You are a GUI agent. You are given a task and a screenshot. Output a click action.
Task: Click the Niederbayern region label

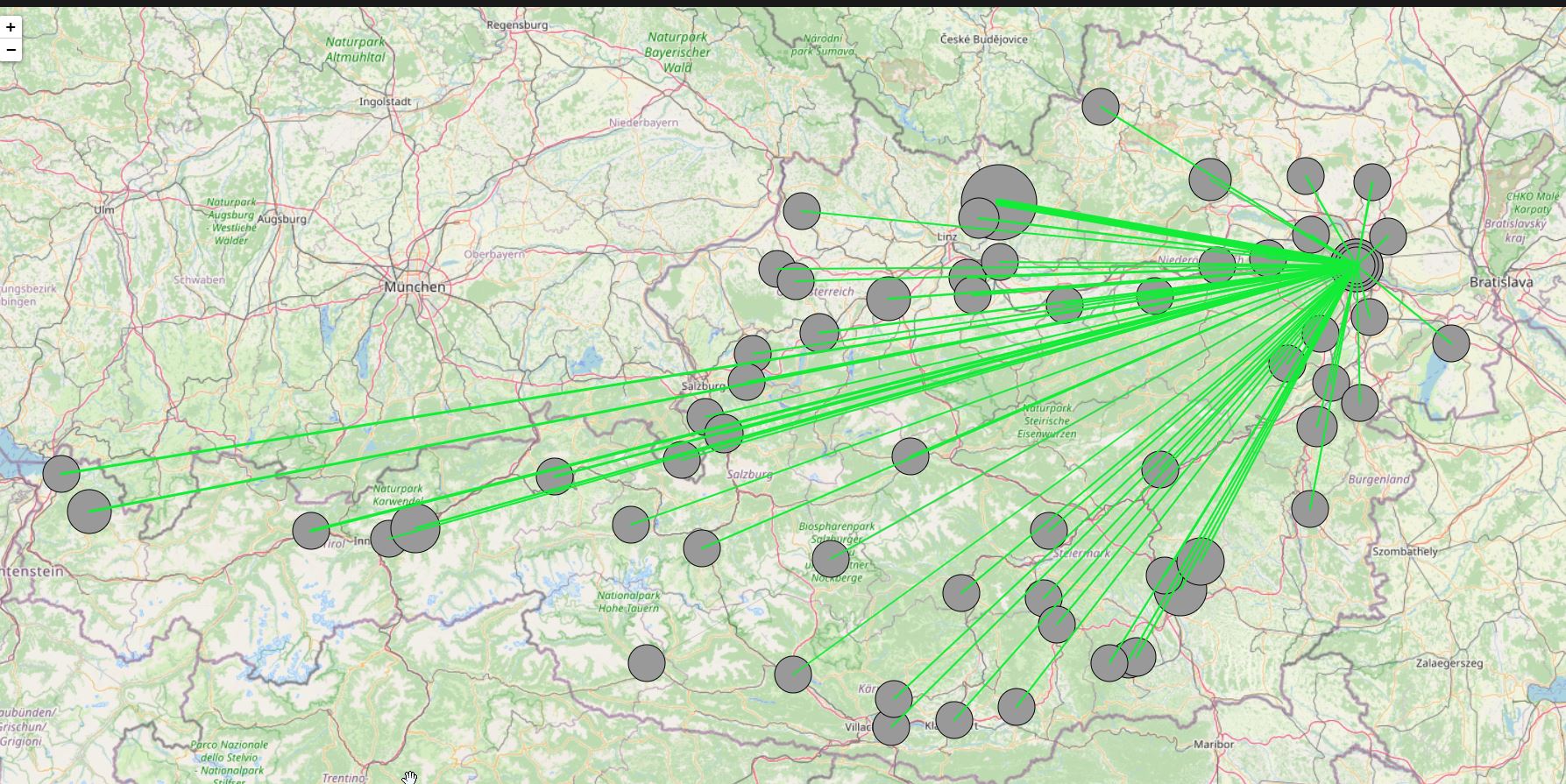tap(644, 123)
